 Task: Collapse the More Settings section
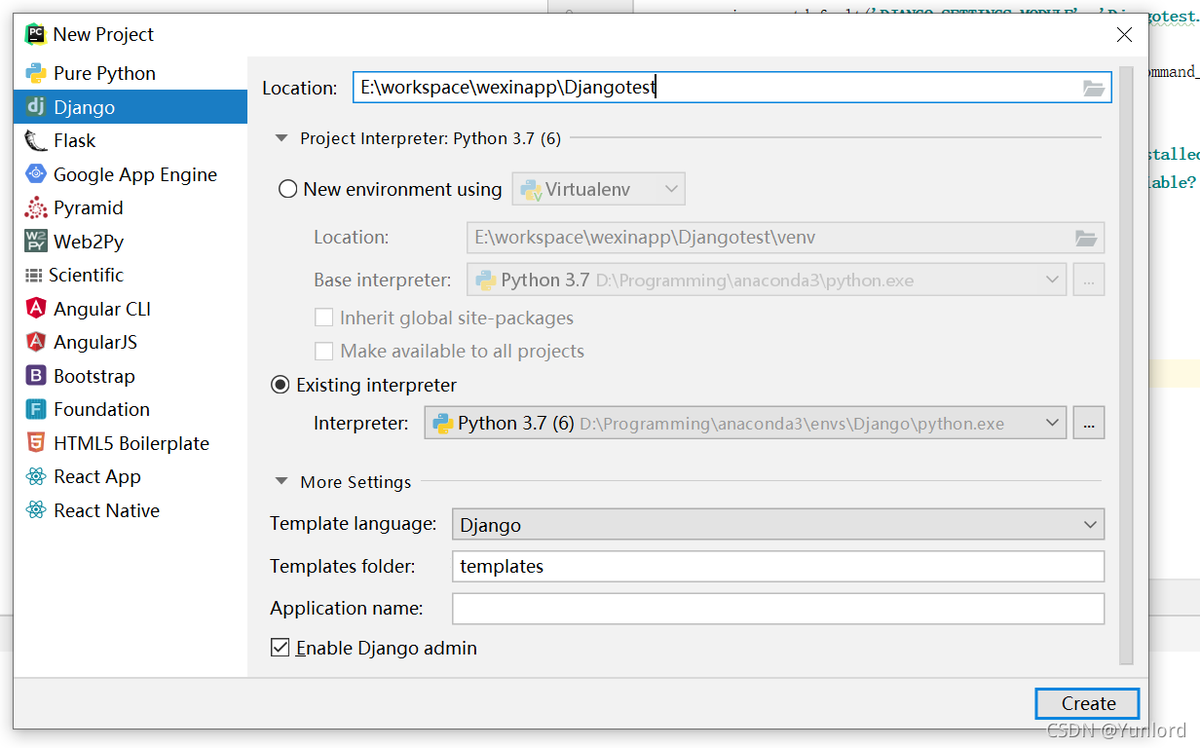point(282,482)
